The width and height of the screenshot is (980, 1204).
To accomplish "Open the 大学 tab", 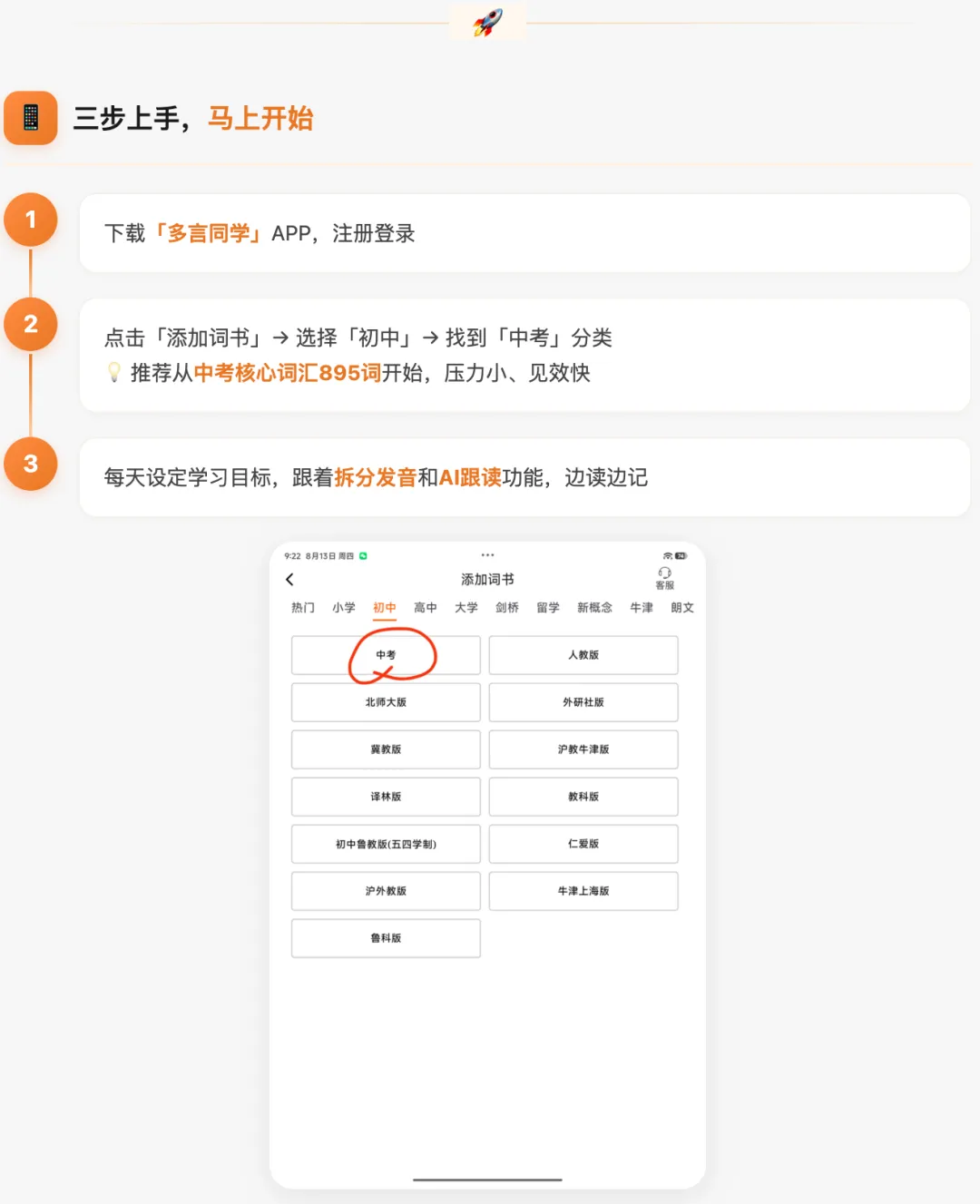I will coord(465,607).
